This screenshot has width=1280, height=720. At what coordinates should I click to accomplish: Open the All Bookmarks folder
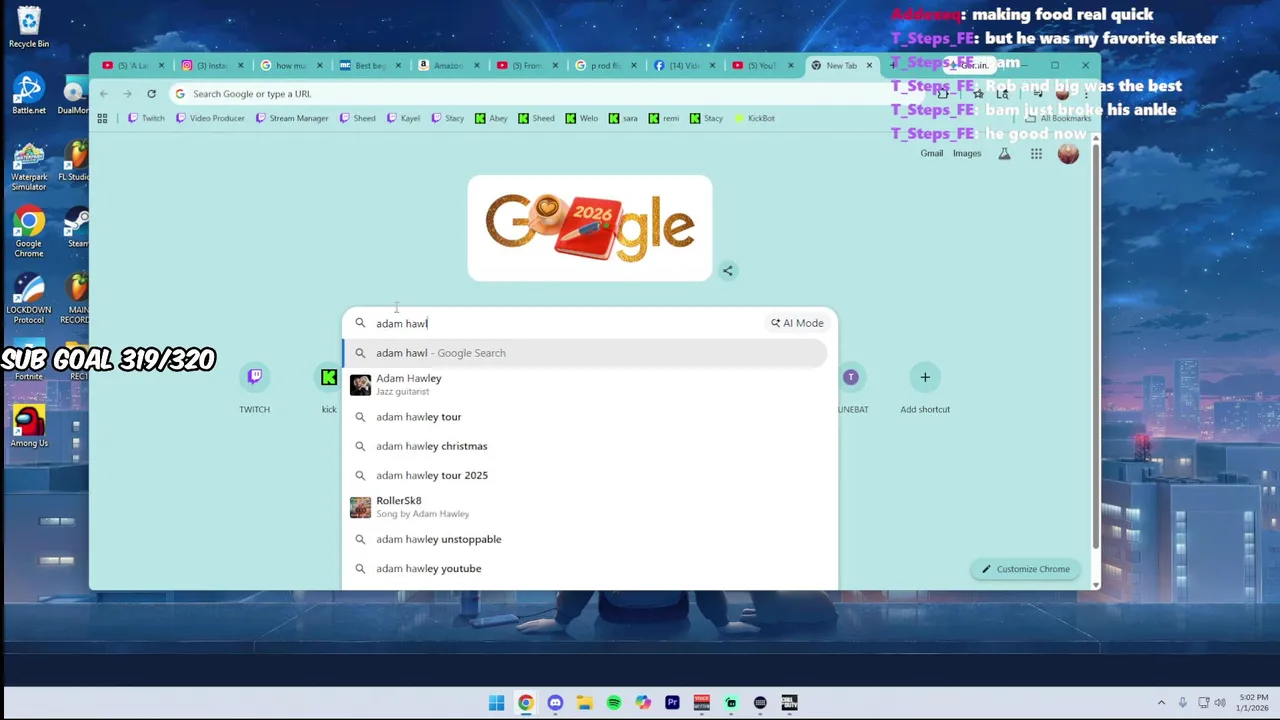coord(1058,118)
